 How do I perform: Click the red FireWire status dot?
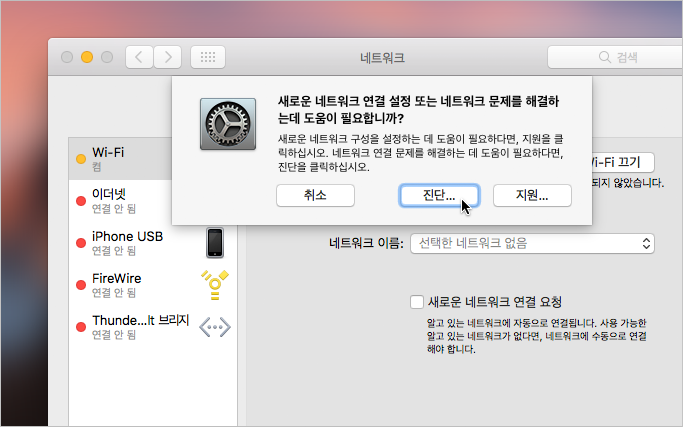pos(81,285)
